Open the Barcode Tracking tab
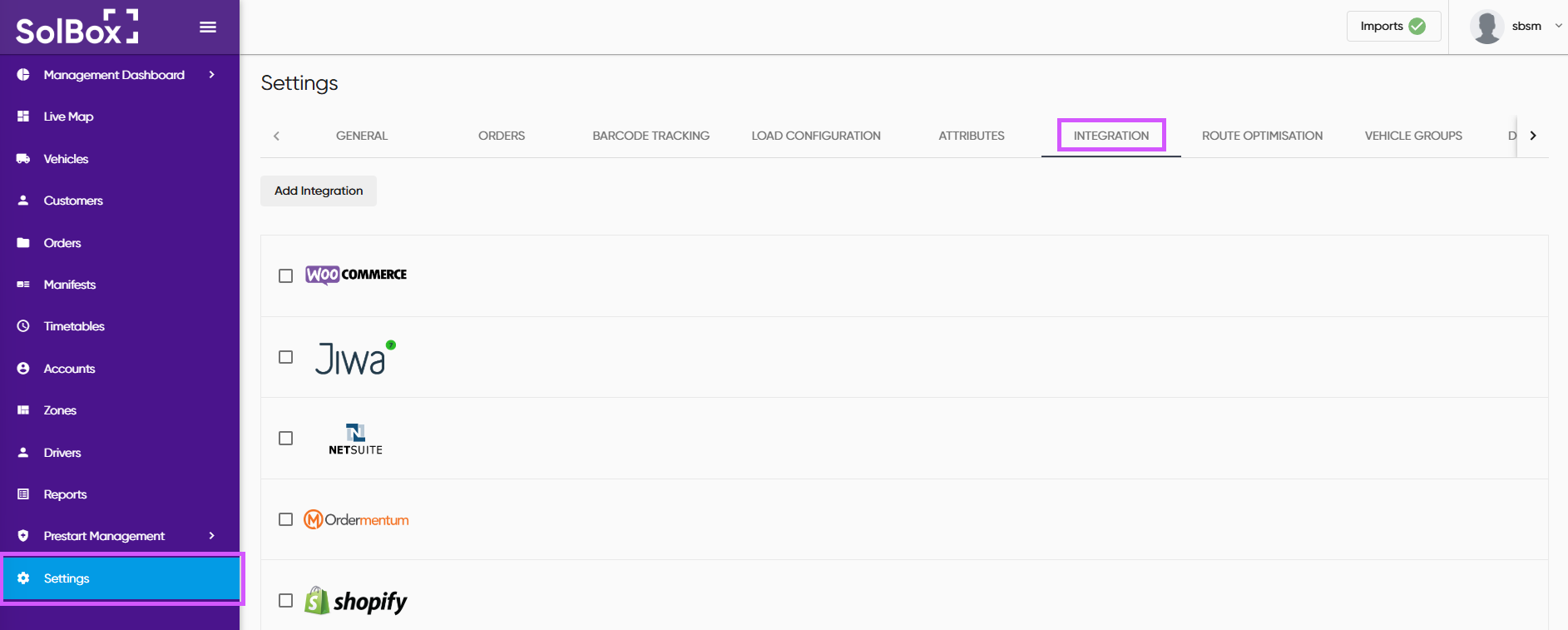Image resolution: width=1568 pixels, height=630 pixels. [x=651, y=136]
